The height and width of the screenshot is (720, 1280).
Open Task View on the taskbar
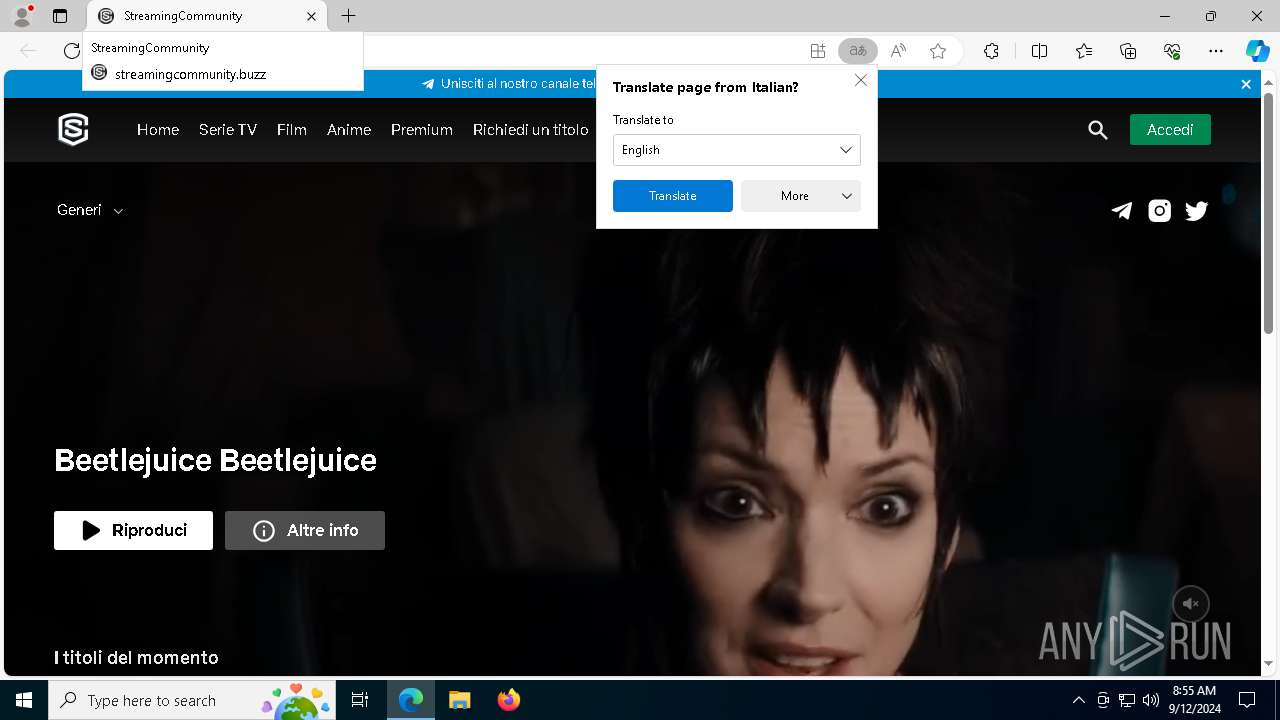click(x=360, y=700)
